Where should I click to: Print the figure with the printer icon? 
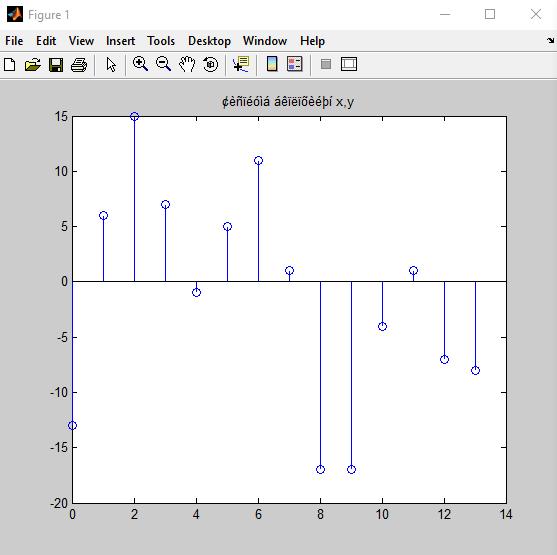[79, 65]
